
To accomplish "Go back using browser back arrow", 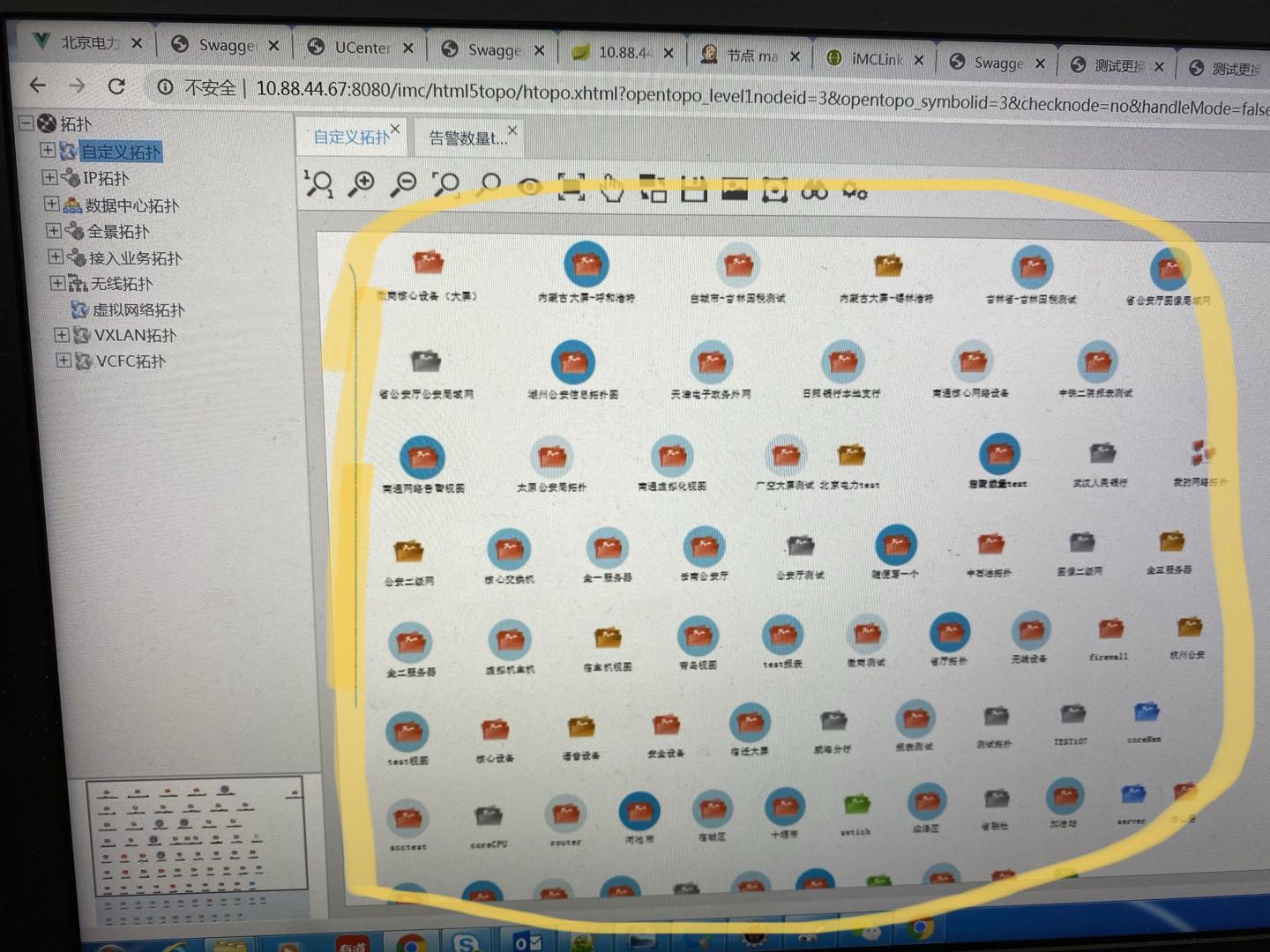I will pyautogui.click(x=37, y=85).
